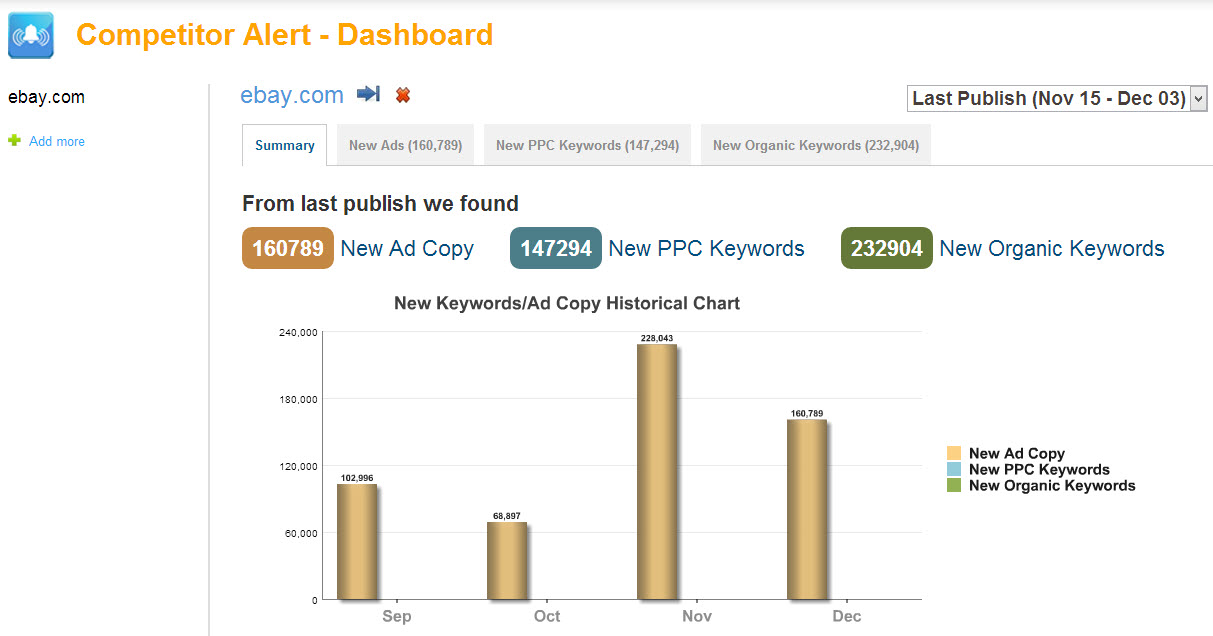
Task: Click the December bar in the chart
Action: pos(807,510)
